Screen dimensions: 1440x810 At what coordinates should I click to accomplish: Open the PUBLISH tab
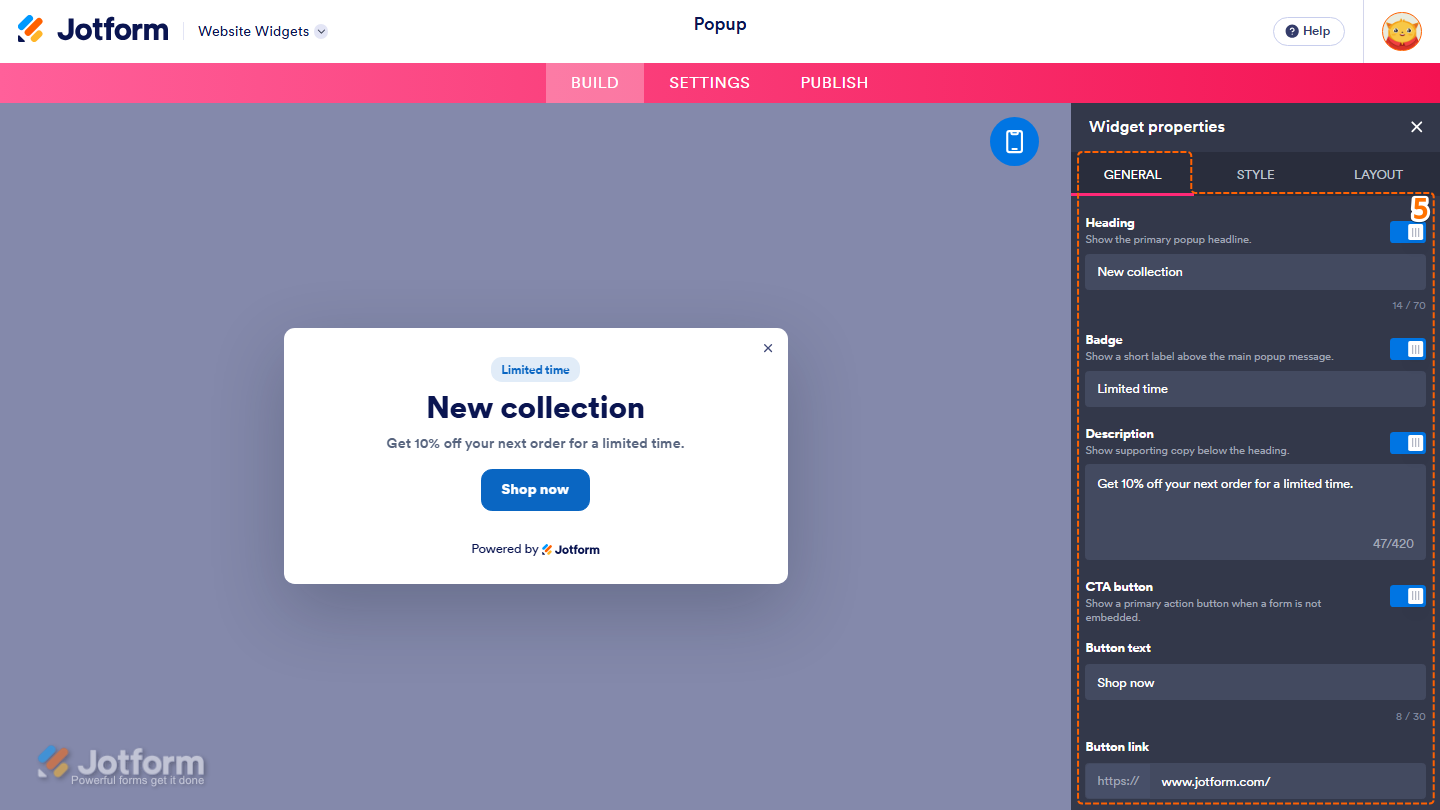coord(834,83)
